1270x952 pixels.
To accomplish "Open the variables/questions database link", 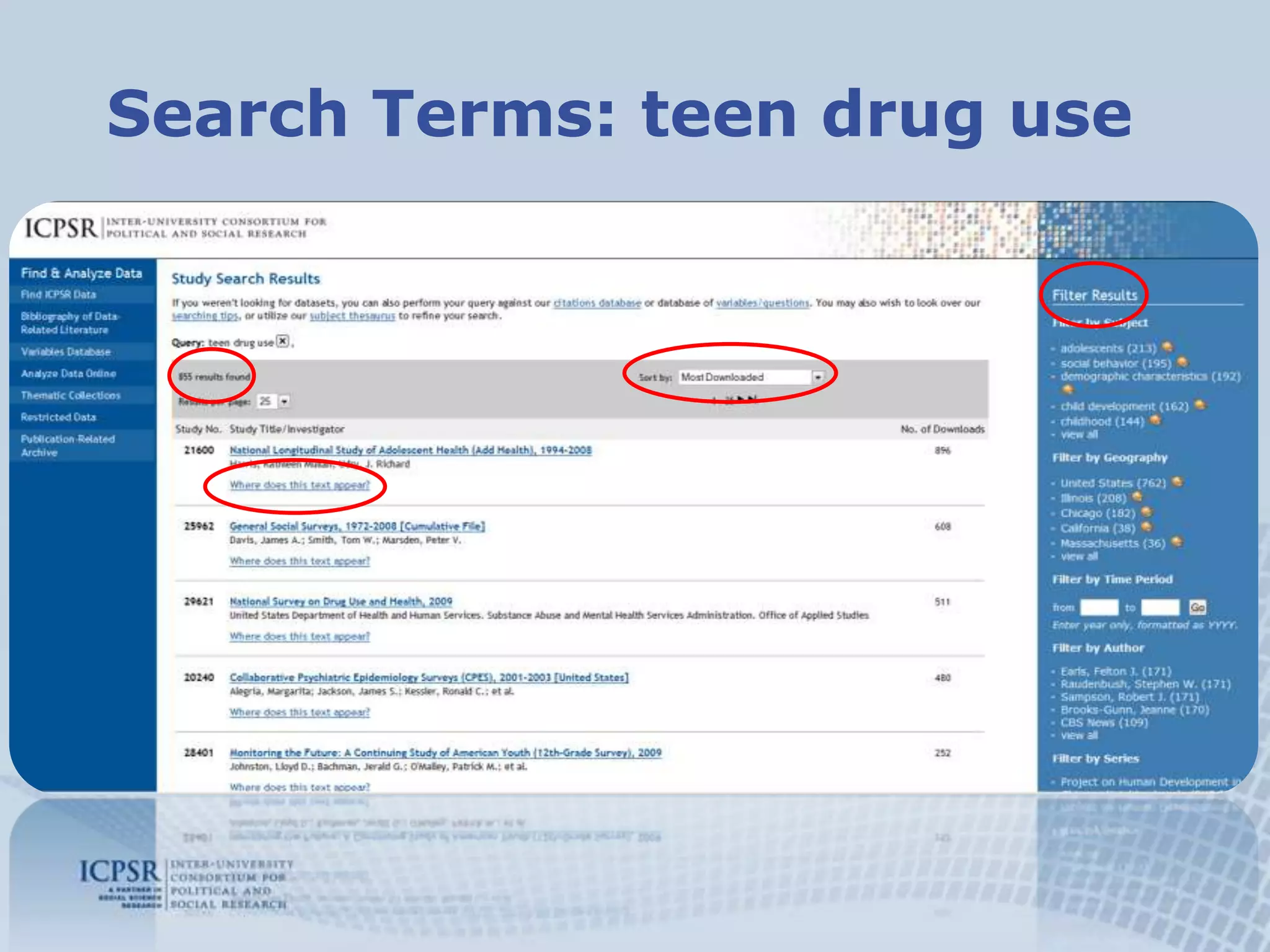I will click(x=763, y=302).
